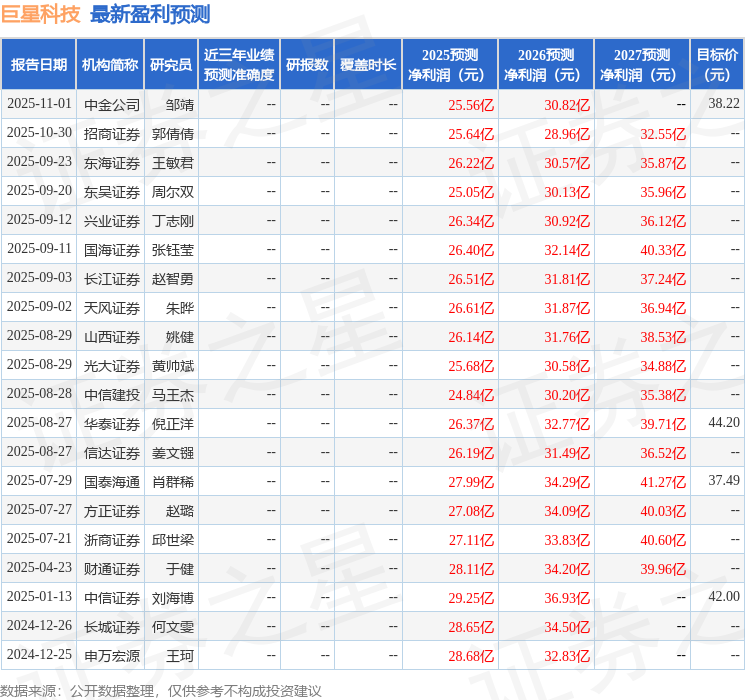Sort by 目标价 column header
The height and width of the screenshot is (700, 745).
tap(717, 64)
